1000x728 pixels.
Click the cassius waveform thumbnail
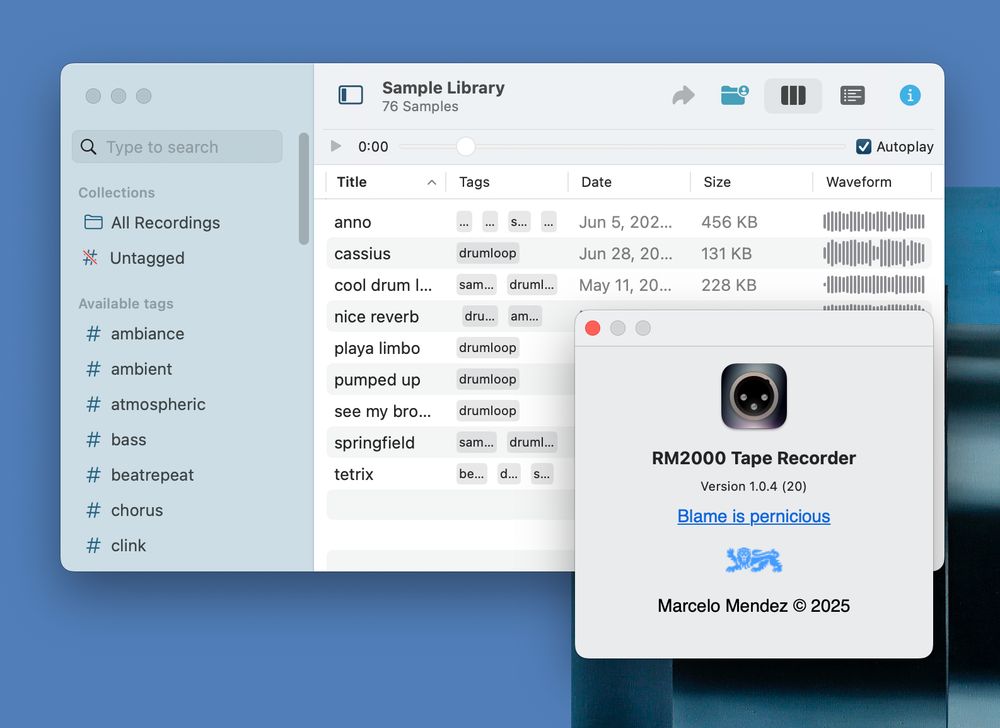(874, 253)
